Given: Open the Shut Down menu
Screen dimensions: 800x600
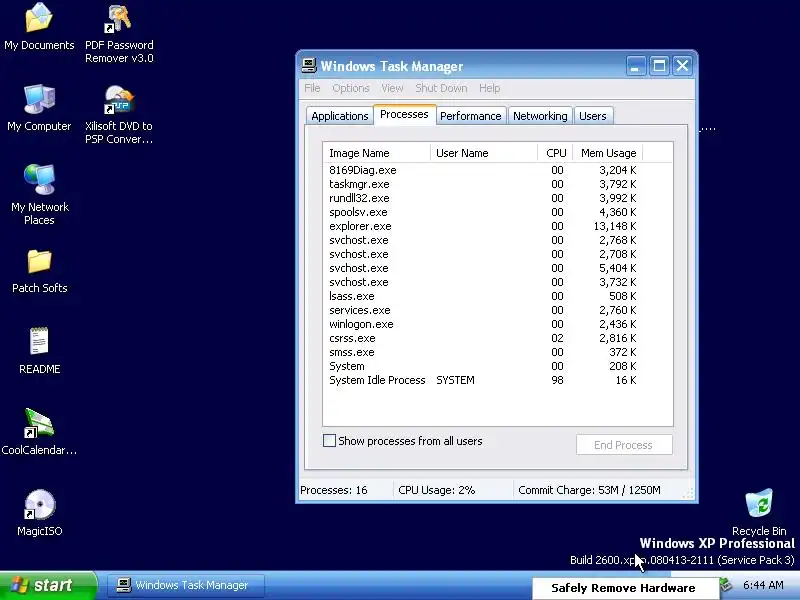Looking at the screenshot, I should [441, 88].
